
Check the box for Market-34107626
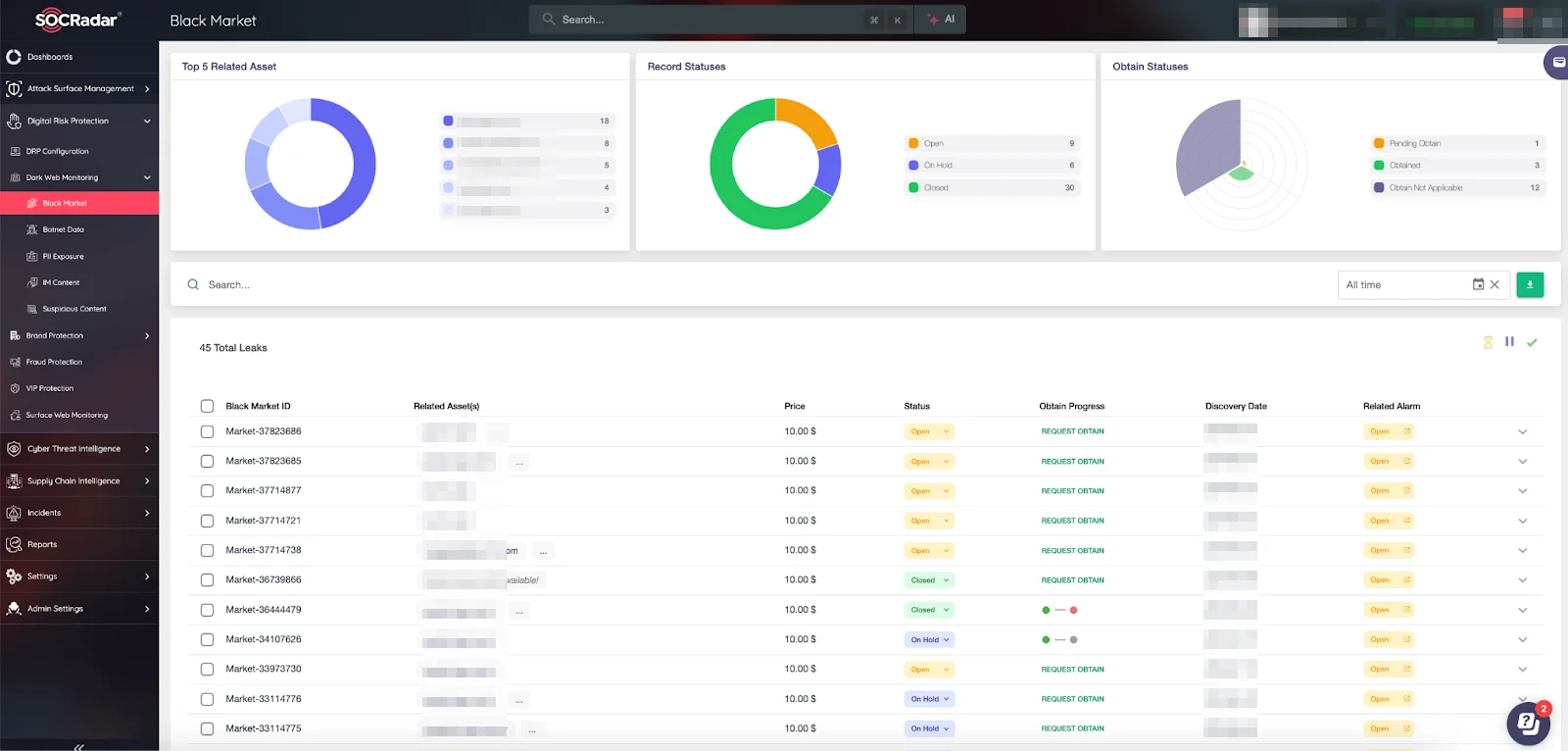coord(207,639)
